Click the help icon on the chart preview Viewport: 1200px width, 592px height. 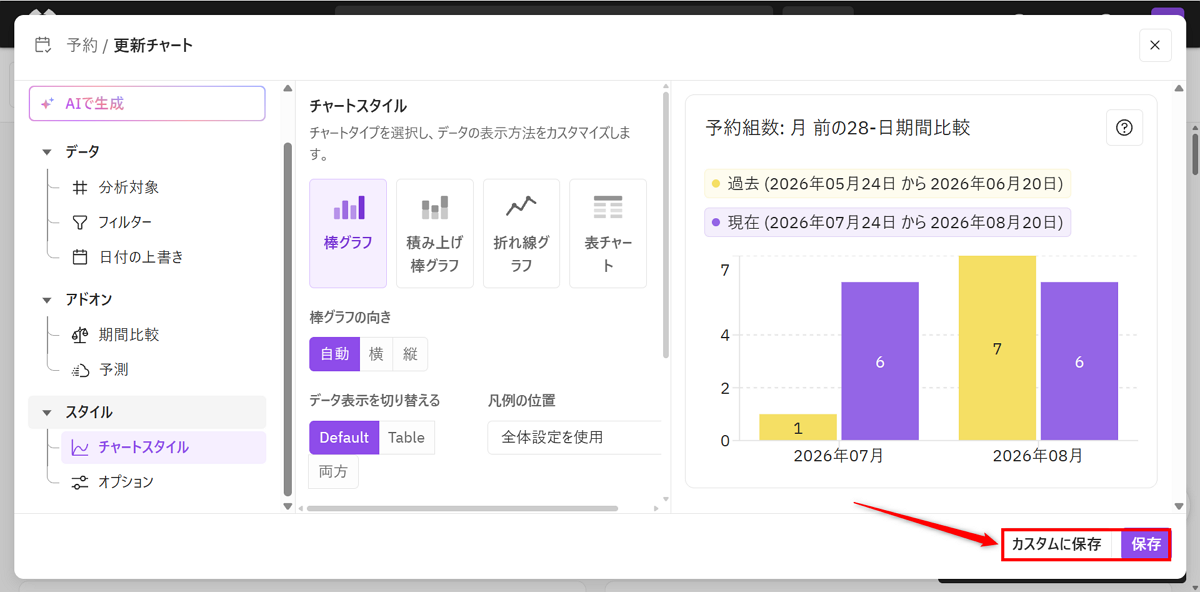pyautogui.click(x=1124, y=128)
